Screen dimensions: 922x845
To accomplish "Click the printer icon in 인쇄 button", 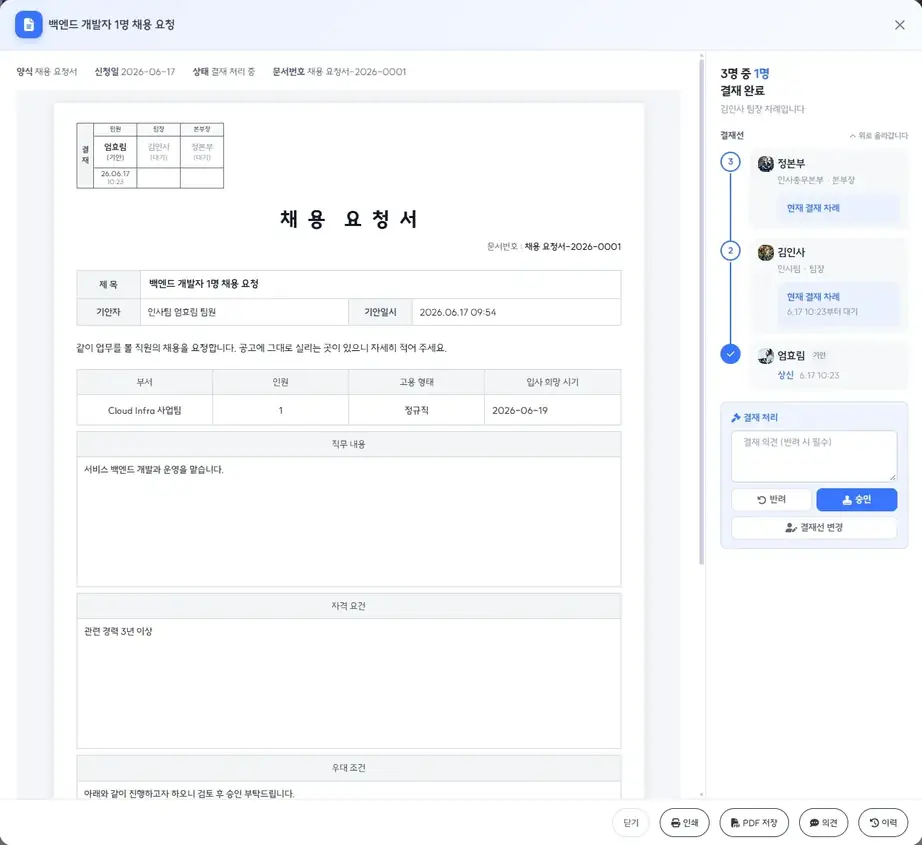I will coord(676,823).
